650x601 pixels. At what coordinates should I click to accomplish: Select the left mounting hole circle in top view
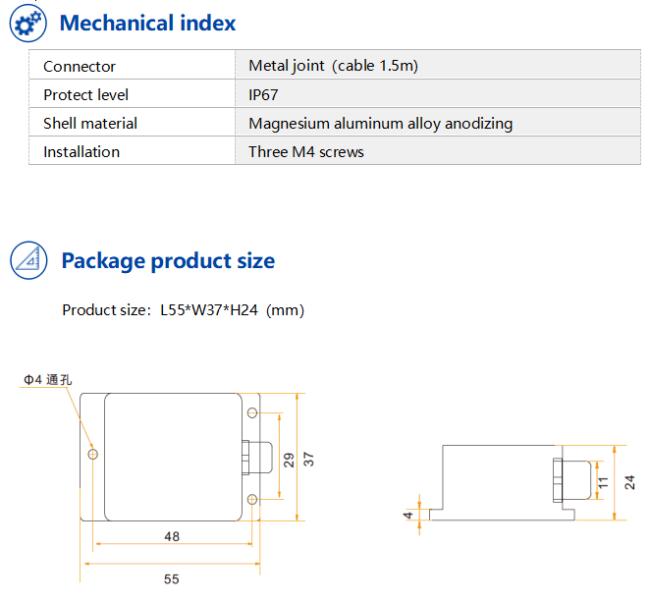click(93, 454)
